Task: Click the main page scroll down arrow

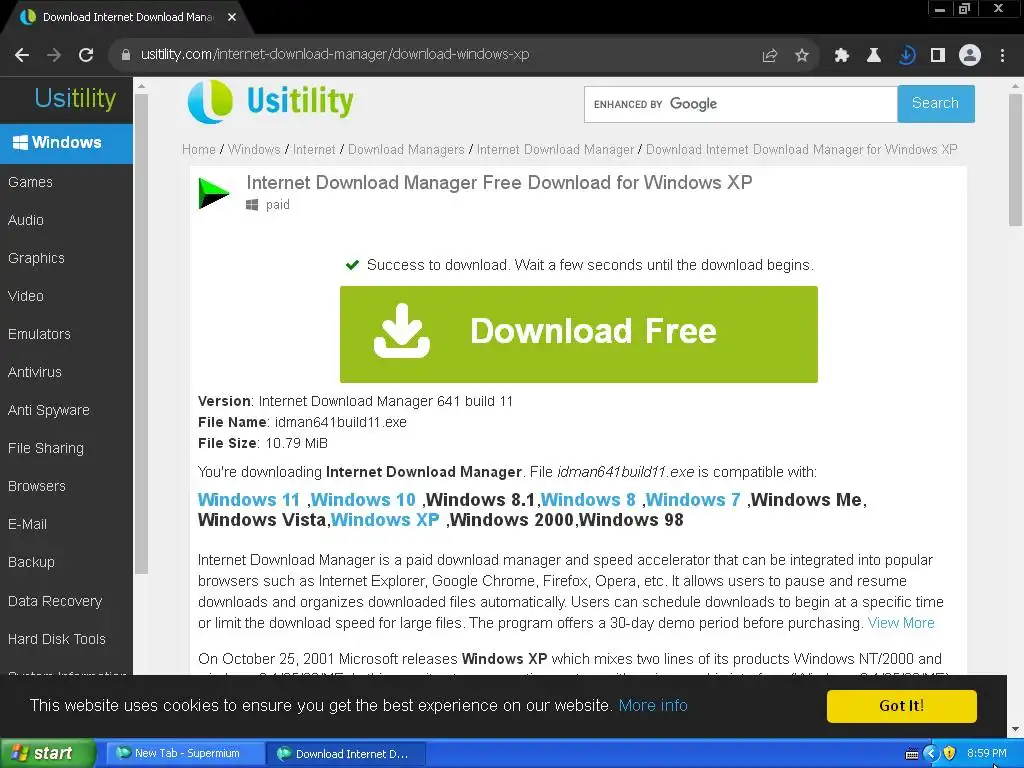Action: [1015, 729]
